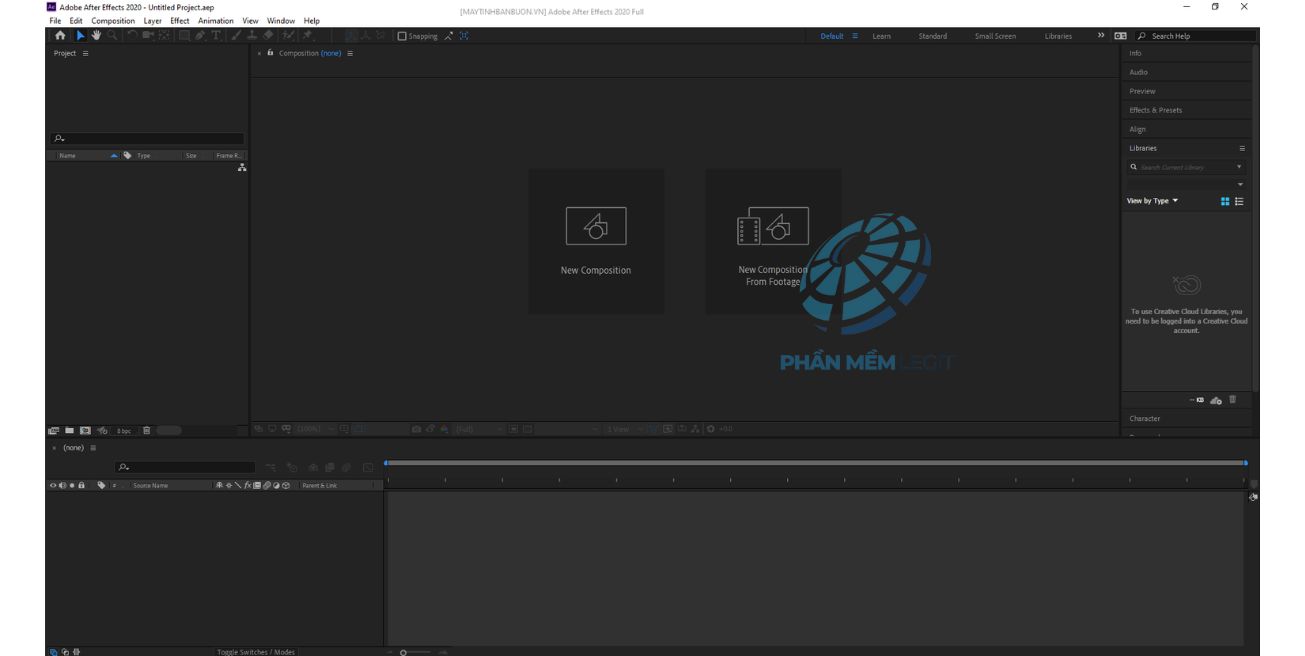Click the Home icon in toolbar
Screen dimensions: 1305x656
click(x=60, y=35)
